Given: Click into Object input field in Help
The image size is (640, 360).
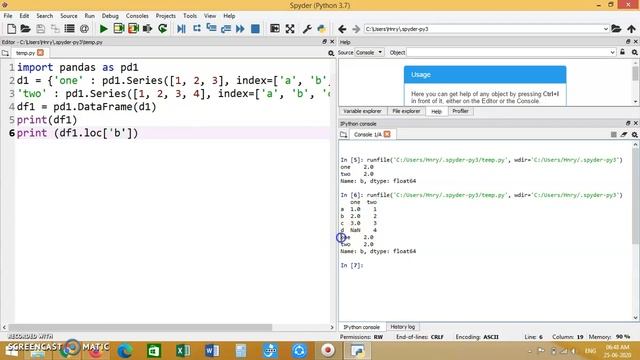Looking at the screenshot, I should point(508,52).
